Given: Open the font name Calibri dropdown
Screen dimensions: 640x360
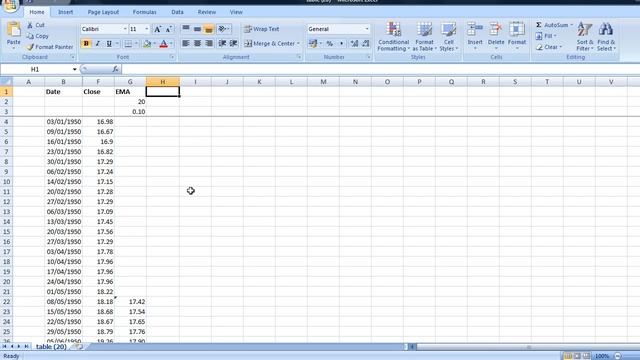Looking at the screenshot, I should tap(125, 29).
